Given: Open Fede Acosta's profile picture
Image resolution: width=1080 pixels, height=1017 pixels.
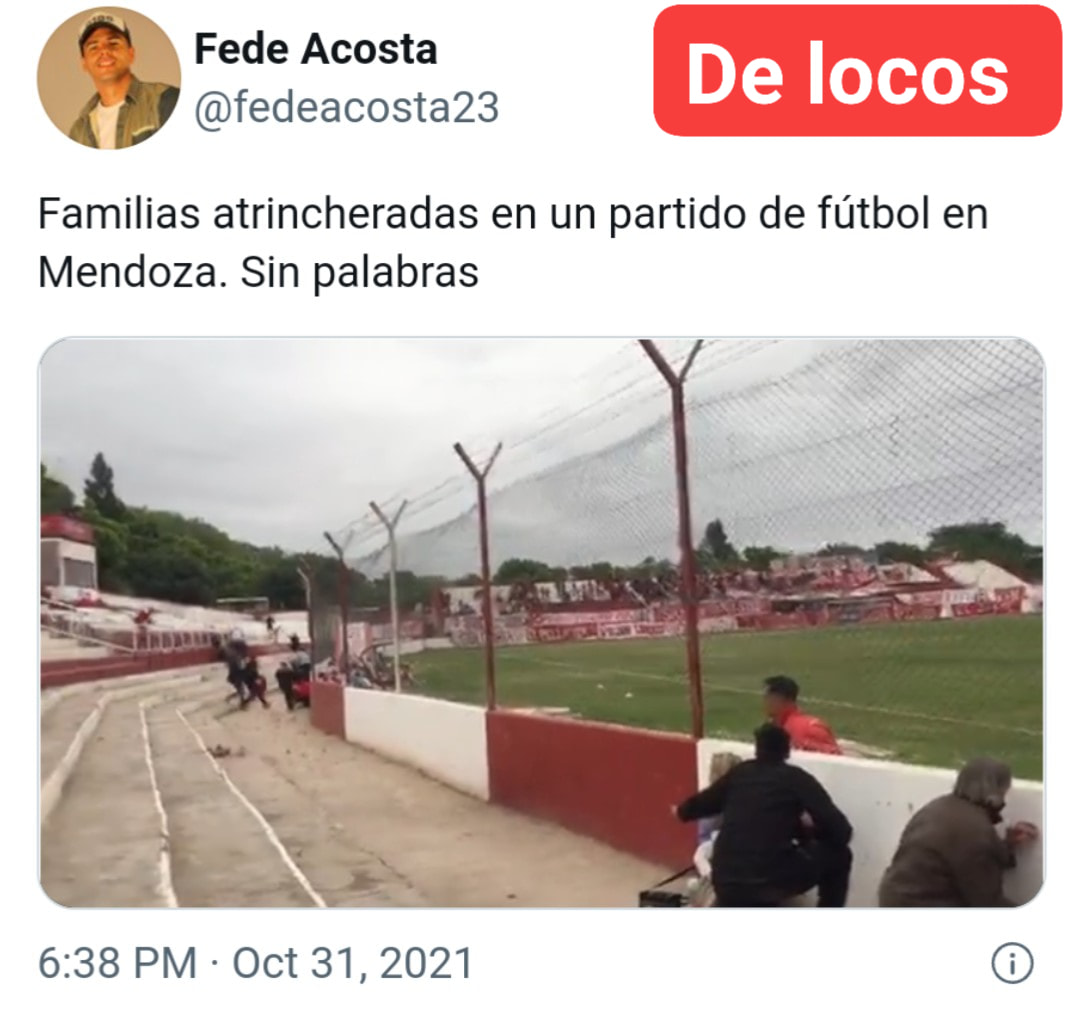Looking at the screenshot, I should coord(109,78).
